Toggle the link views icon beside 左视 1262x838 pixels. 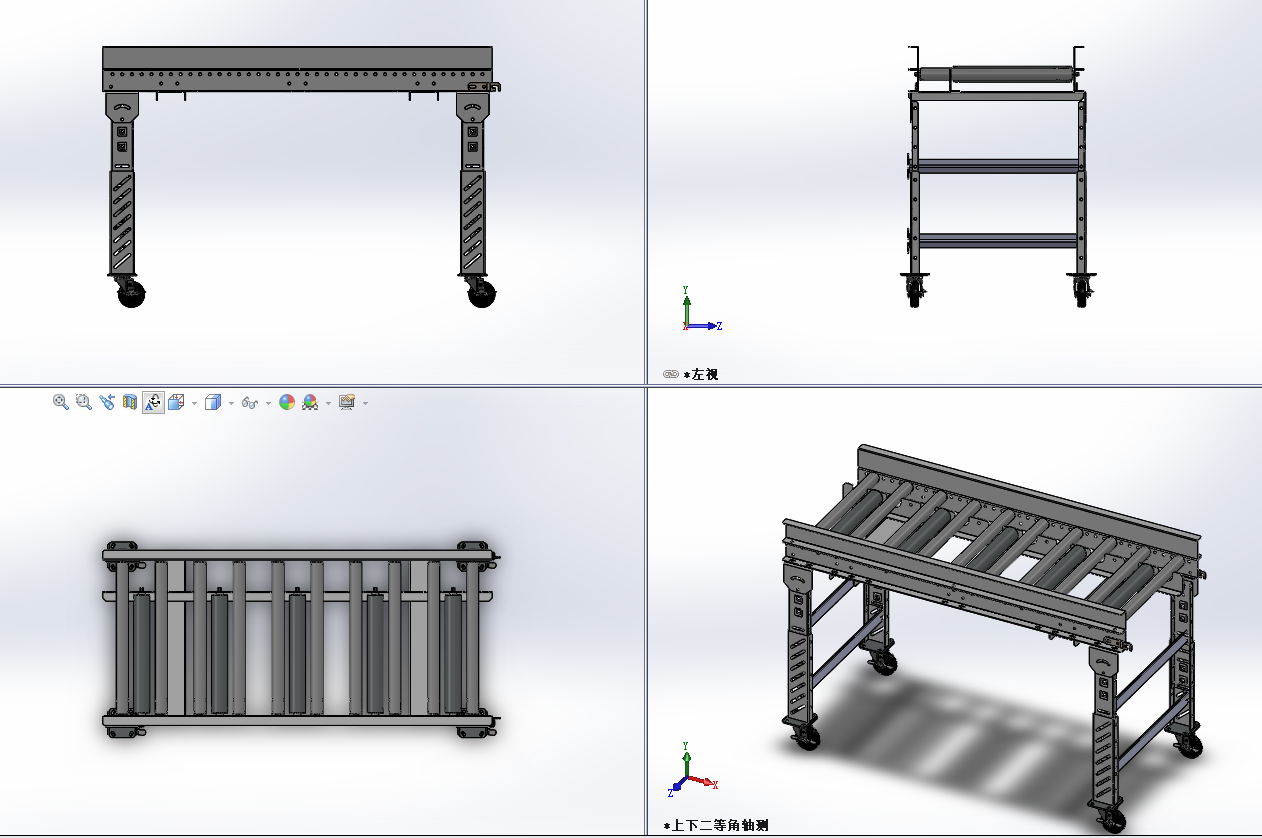click(671, 374)
